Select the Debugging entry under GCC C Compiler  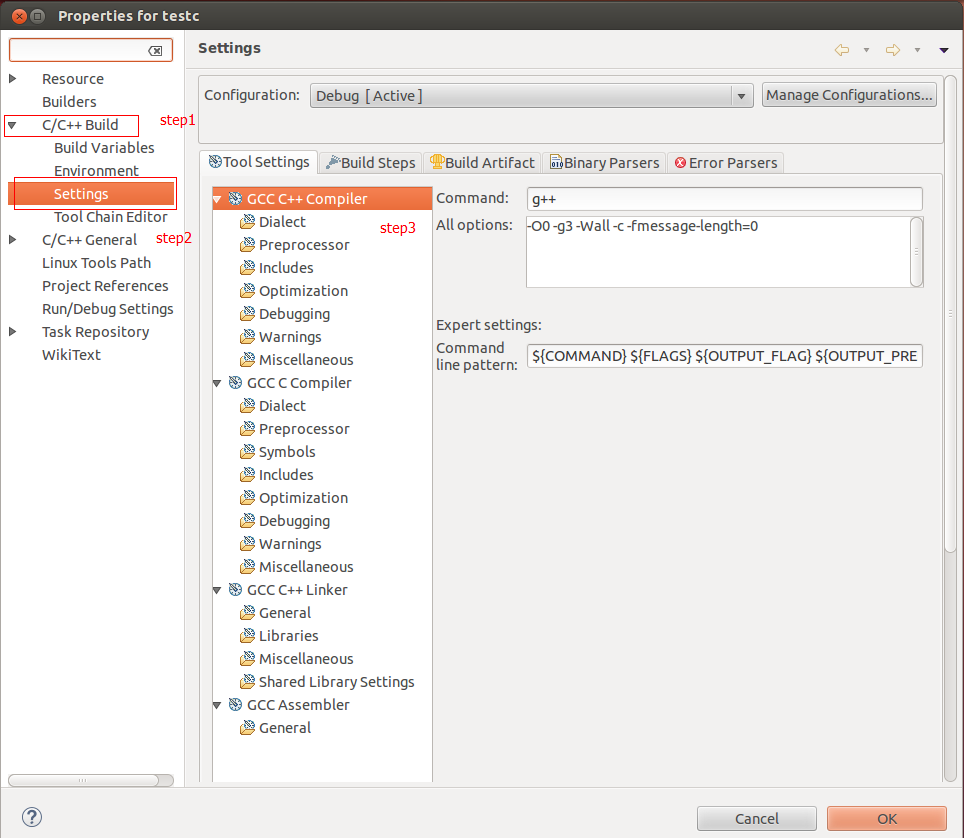(x=294, y=521)
